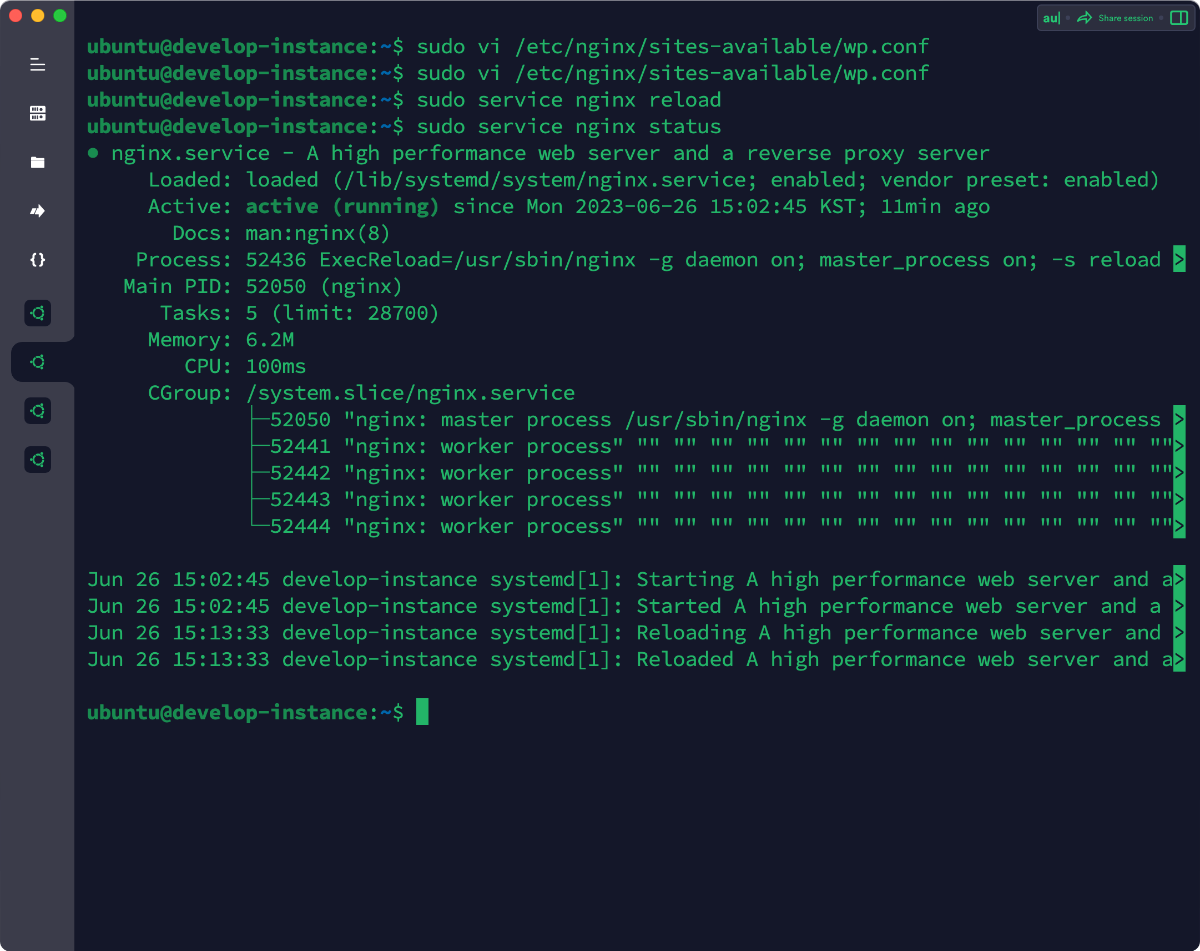The image size is (1200, 951).
Task: Click the "Started A high performance" log line
Action: [636, 607]
